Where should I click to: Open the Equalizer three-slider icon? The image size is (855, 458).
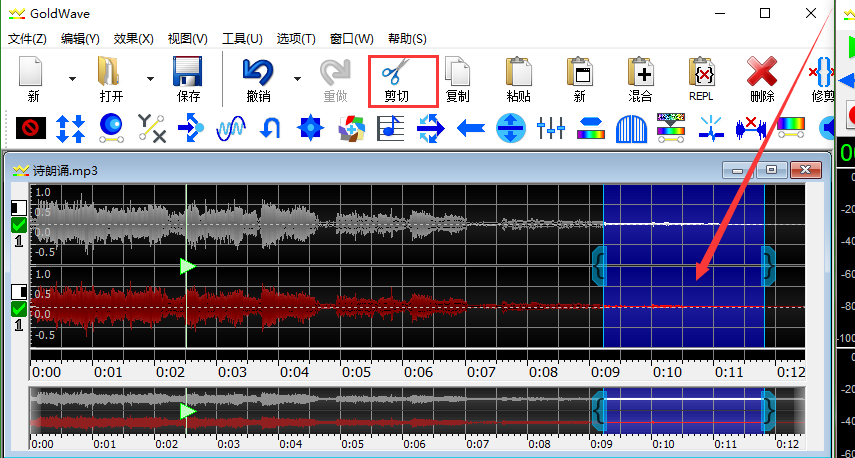(x=551, y=128)
